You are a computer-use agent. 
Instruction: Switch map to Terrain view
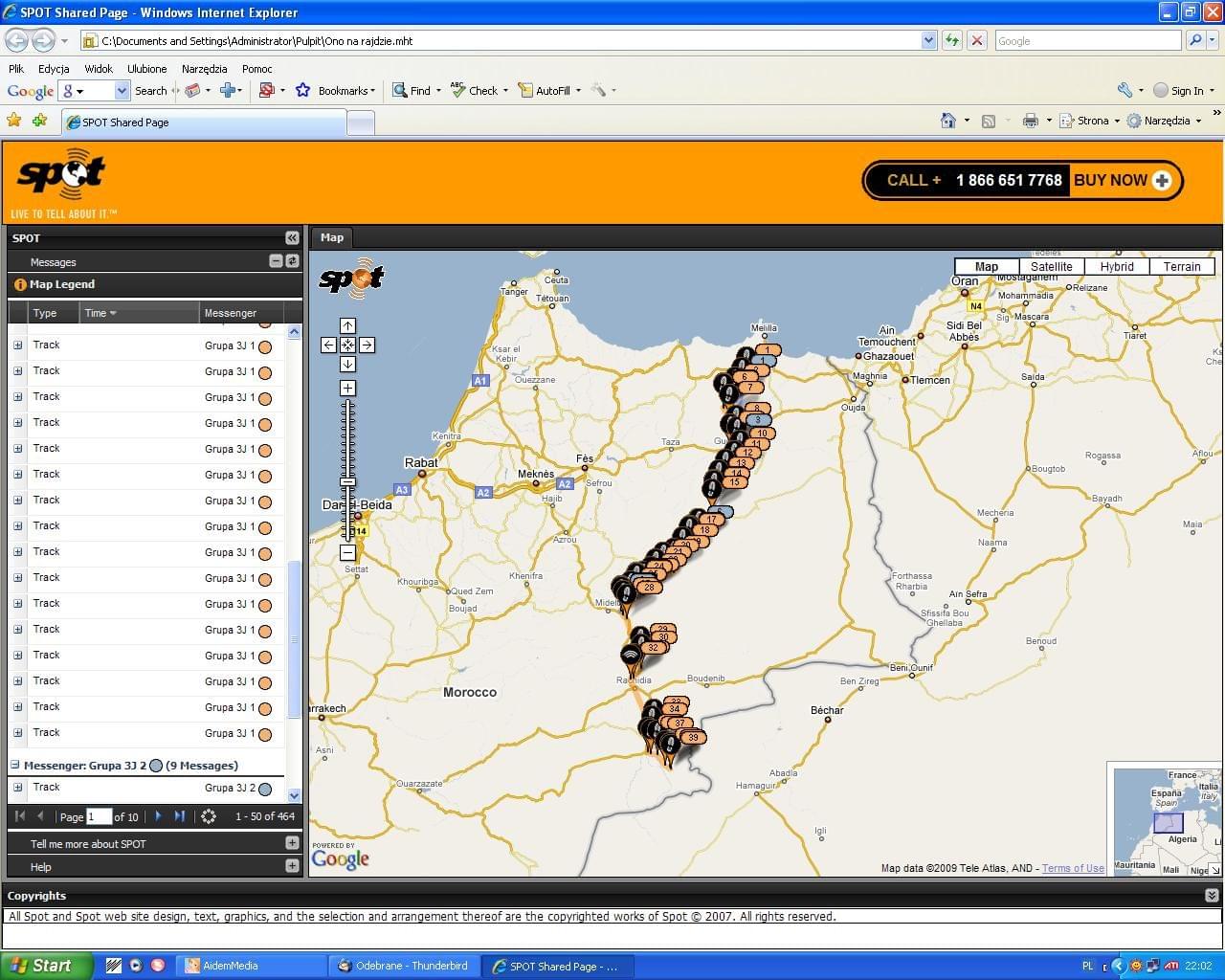tap(1182, 267)
